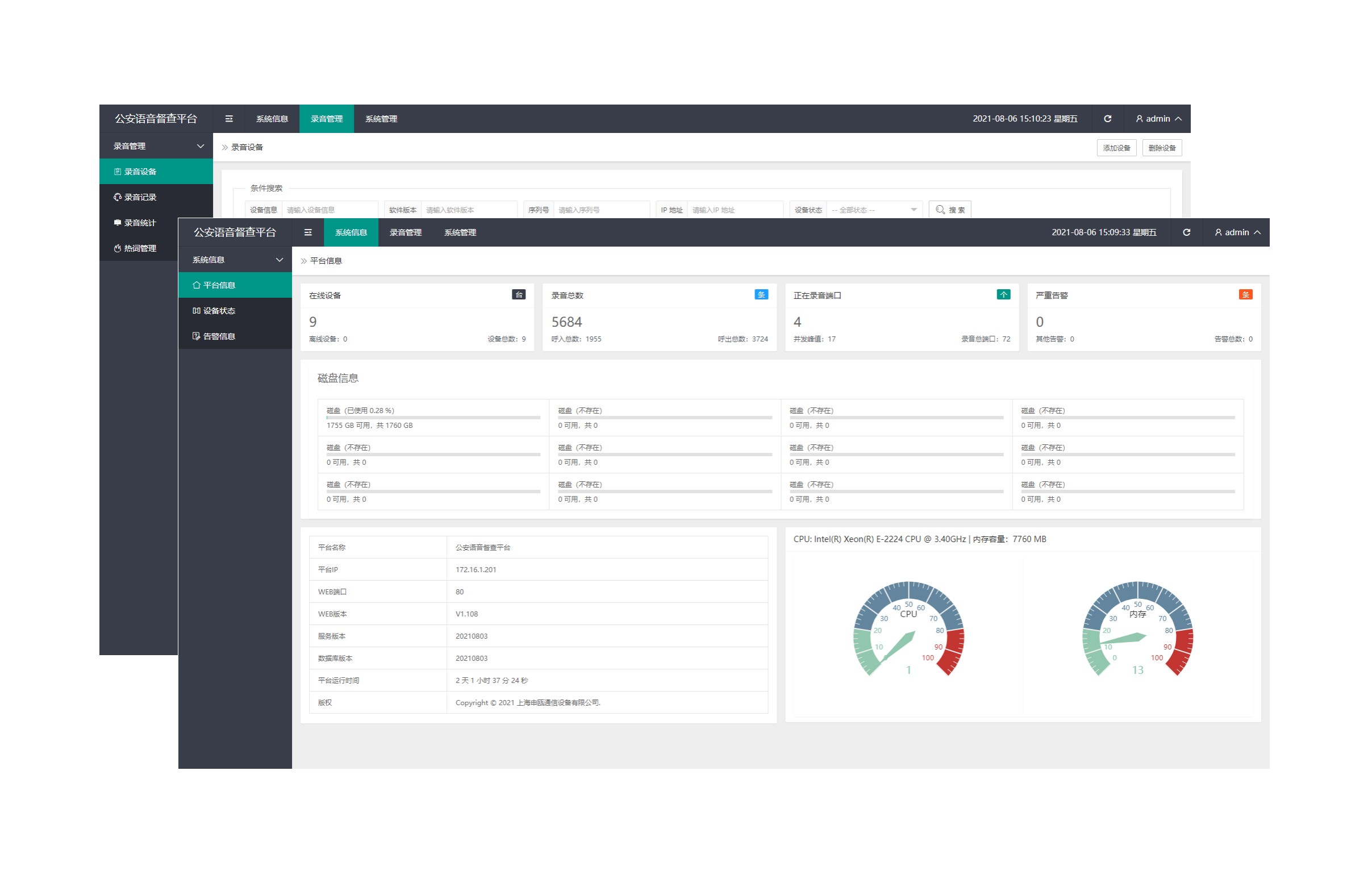The image size is (1372, 883).
Task: Click the 删除设备 button
Action: point(1161,148)
